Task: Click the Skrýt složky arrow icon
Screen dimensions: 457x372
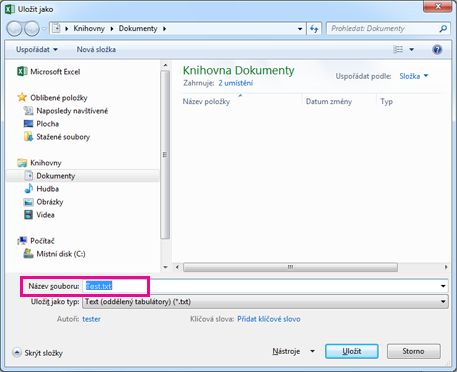Action: pyautogui.click(x=17, y=352)
